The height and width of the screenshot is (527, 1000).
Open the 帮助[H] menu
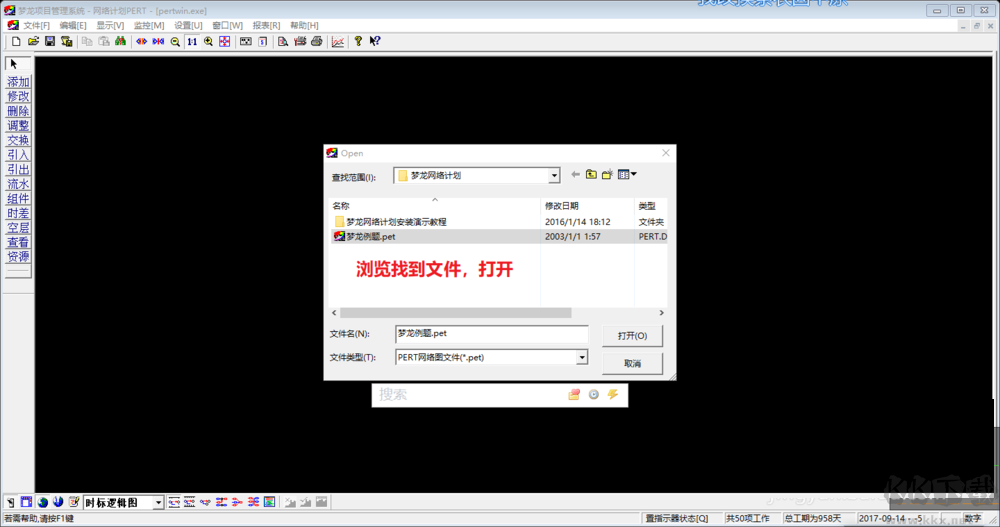[304, 26]
